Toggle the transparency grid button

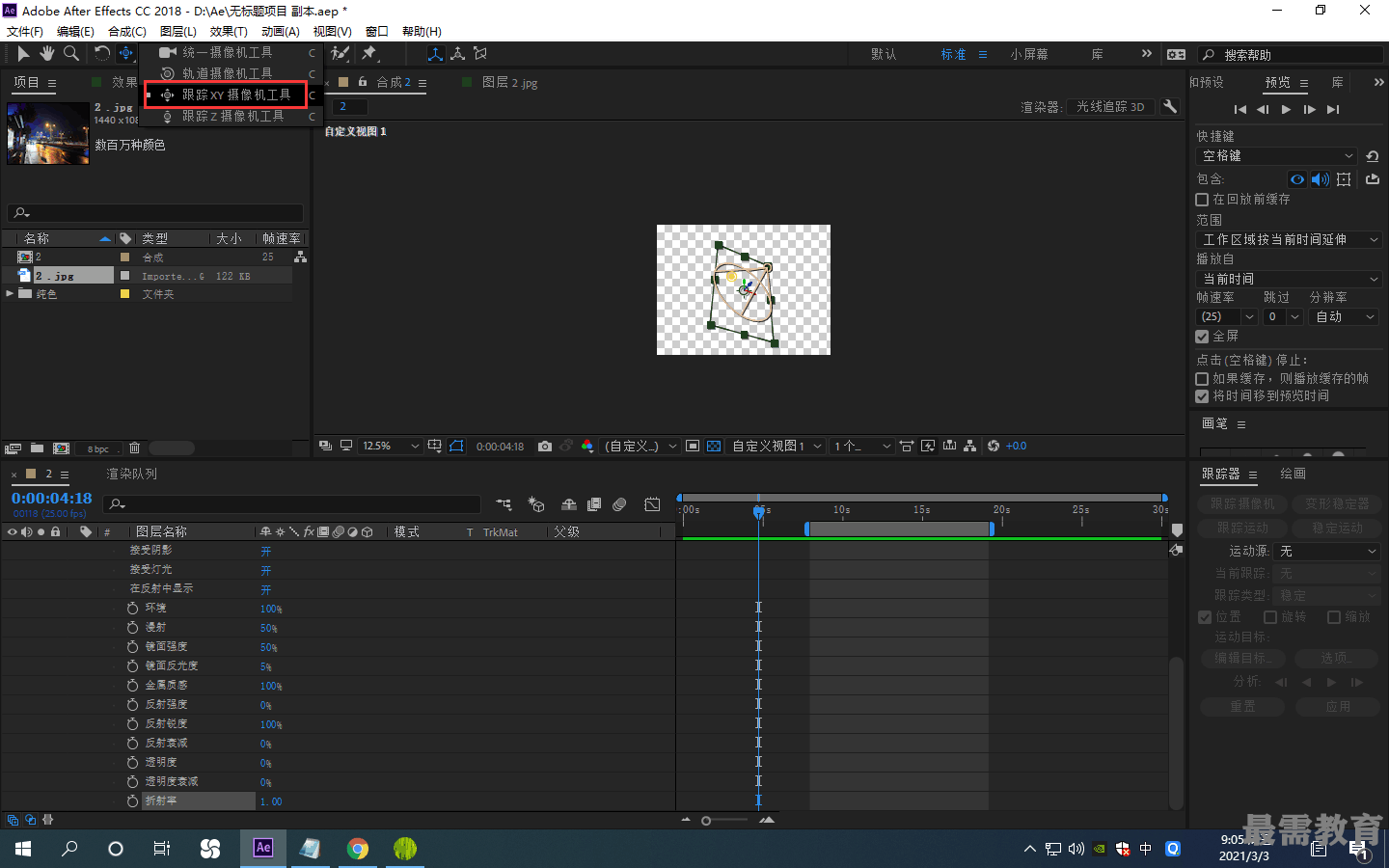(x=714, y=446)
